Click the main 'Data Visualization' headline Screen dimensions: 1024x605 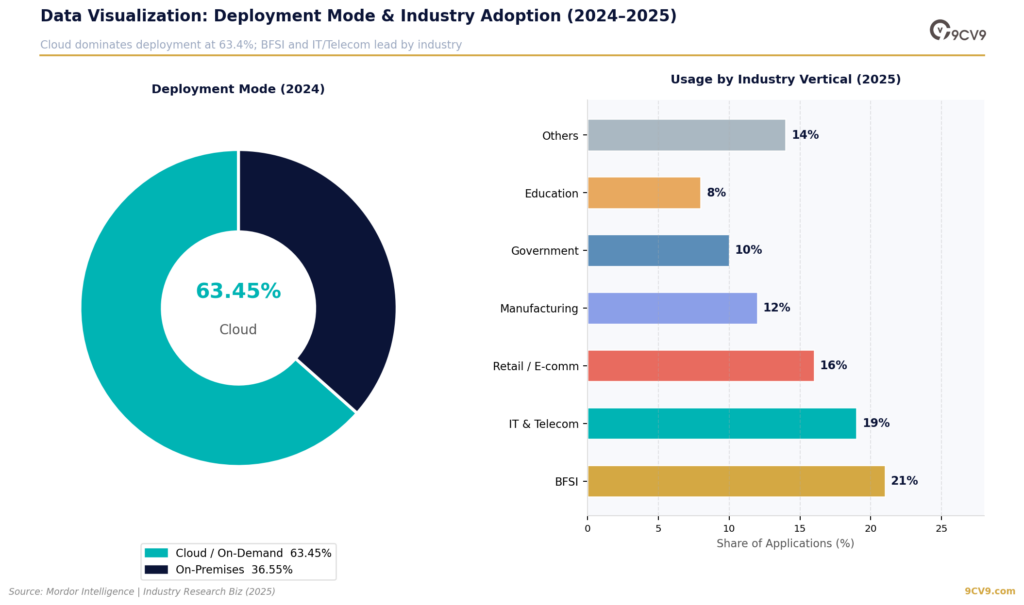pos(359,16)
